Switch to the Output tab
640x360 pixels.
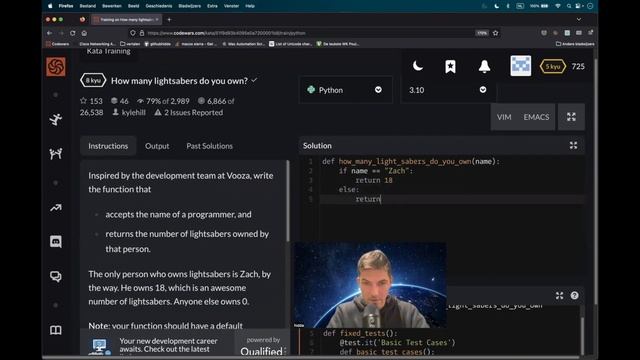(x=157, y=146)
